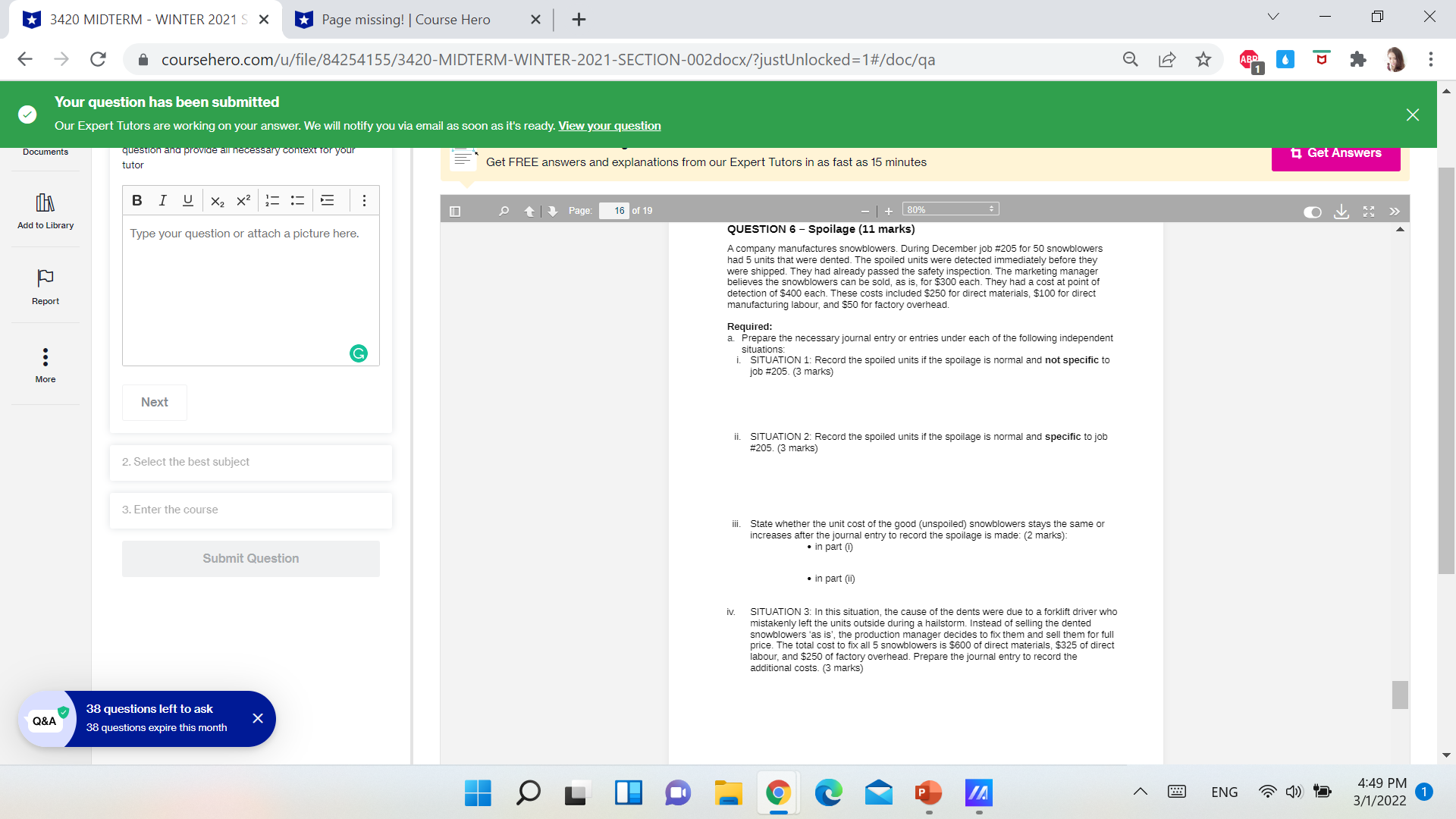Viewport: 1456px width, 819px height.
Task: Download the document from the viewer toolbar
Action: click(1341, 212)
